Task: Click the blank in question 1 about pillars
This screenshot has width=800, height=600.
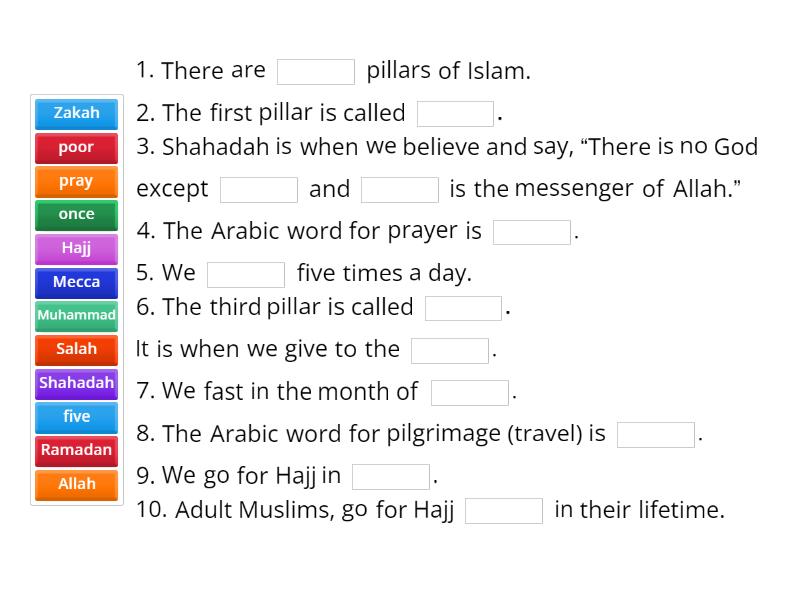Action: coord(315,70)
